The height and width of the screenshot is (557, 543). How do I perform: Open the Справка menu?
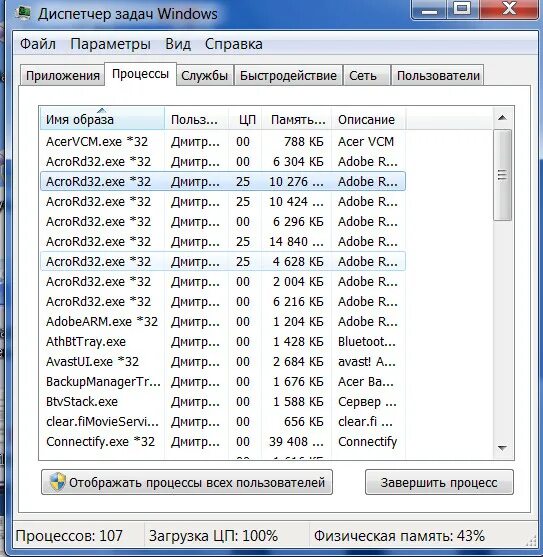[x=234, y=44]
